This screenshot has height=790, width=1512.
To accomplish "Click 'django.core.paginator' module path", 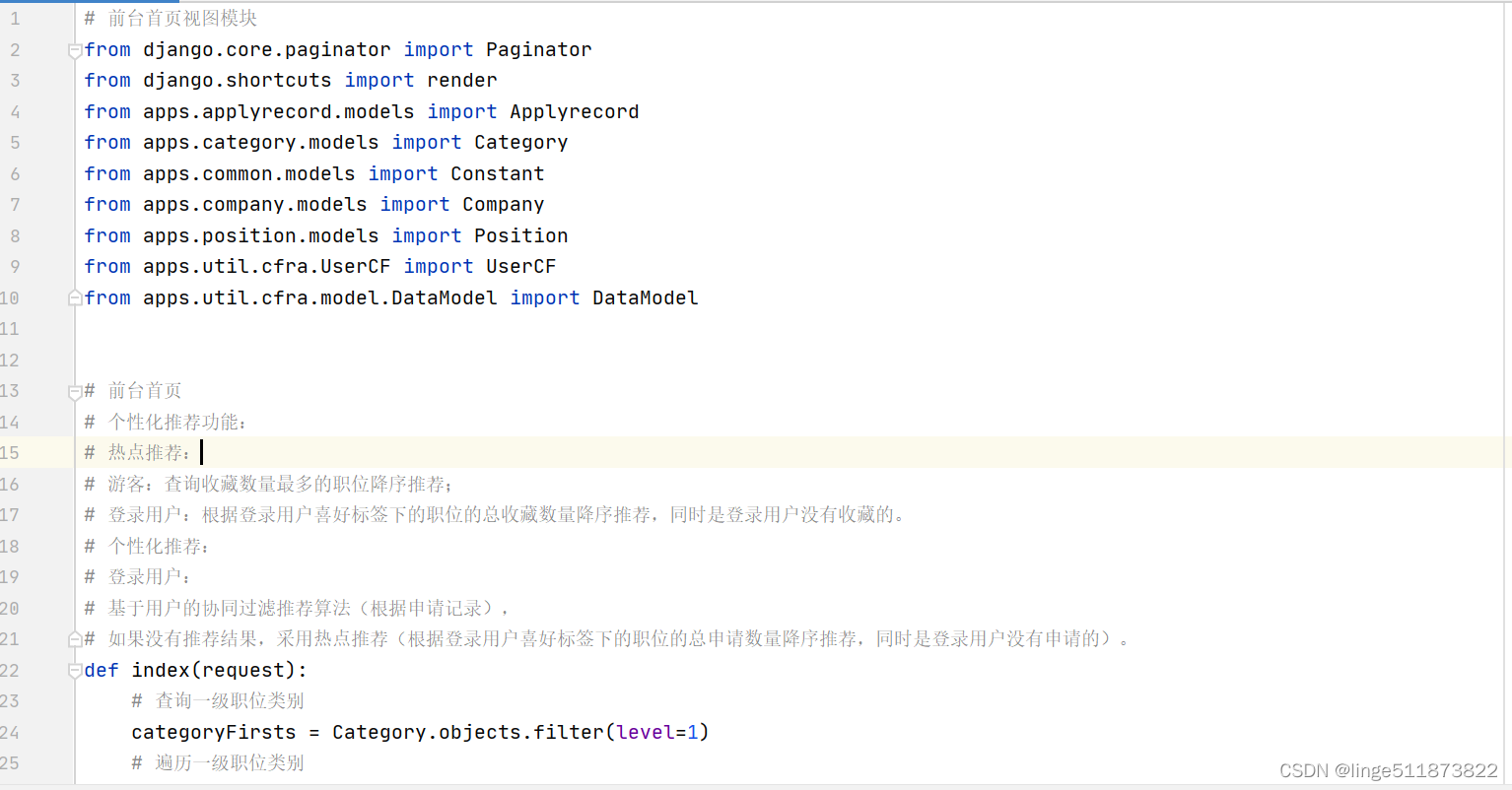I will pyautogui.click(x=267, y=49).
